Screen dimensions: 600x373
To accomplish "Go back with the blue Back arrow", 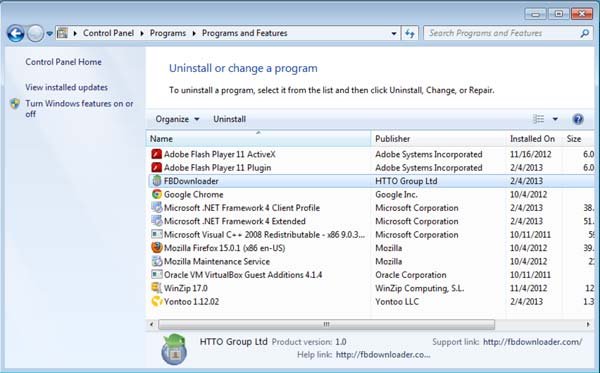I will pos(16,34).
